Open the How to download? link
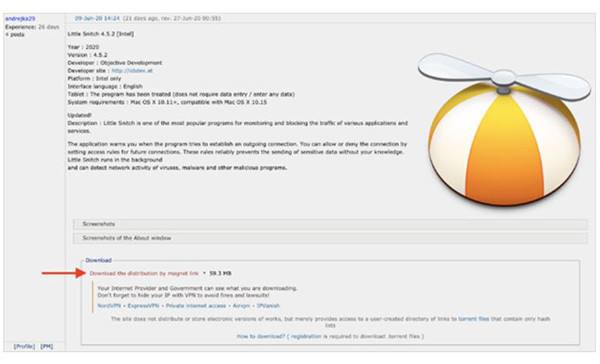 click(x=261, y=336)
